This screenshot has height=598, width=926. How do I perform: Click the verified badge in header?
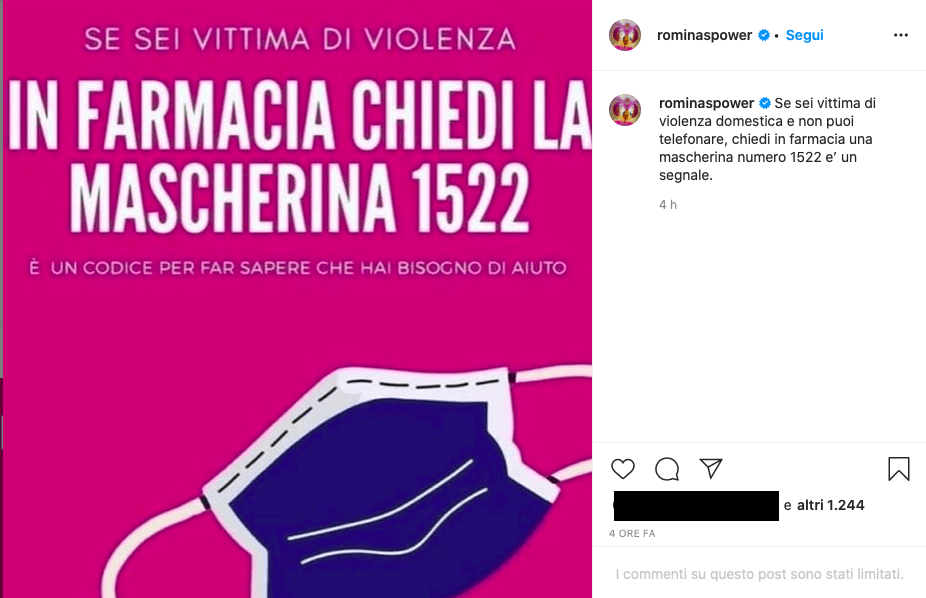(764, 35)
